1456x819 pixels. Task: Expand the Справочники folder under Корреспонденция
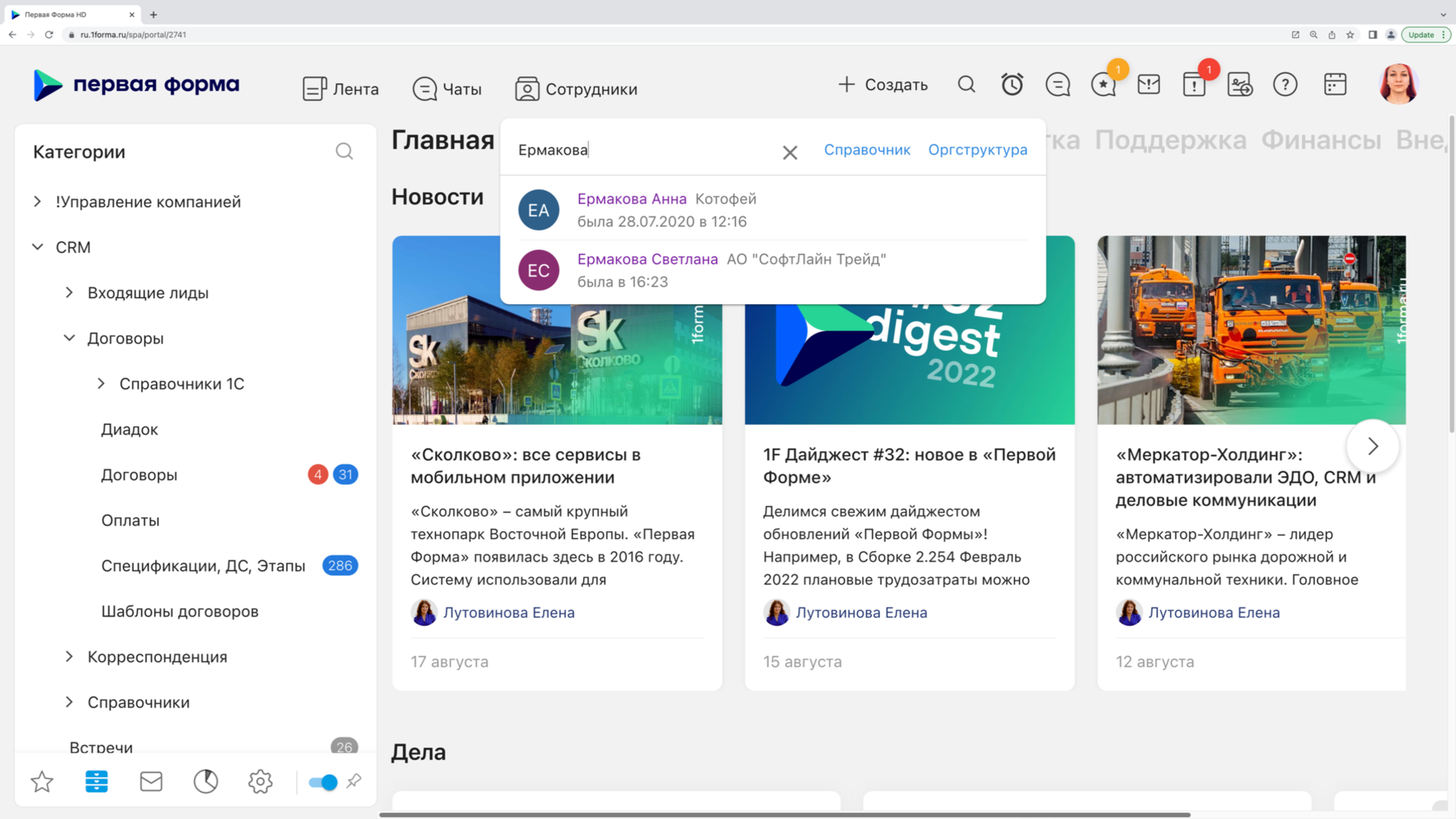69,702
